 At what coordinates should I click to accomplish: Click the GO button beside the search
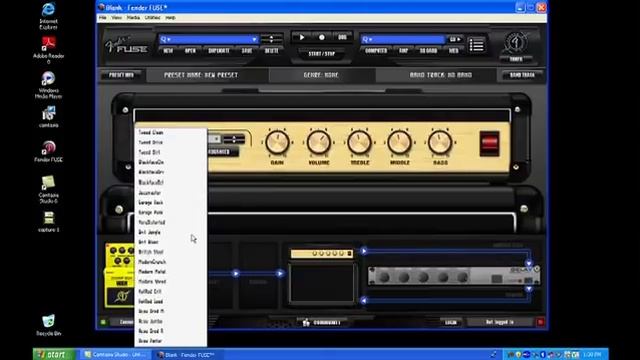[x=455, y=40]
